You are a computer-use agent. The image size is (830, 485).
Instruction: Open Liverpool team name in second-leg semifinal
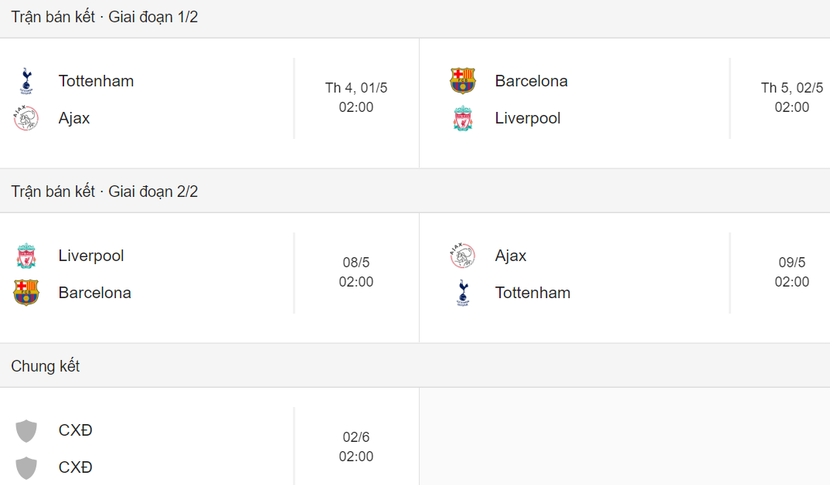[91, 256]
